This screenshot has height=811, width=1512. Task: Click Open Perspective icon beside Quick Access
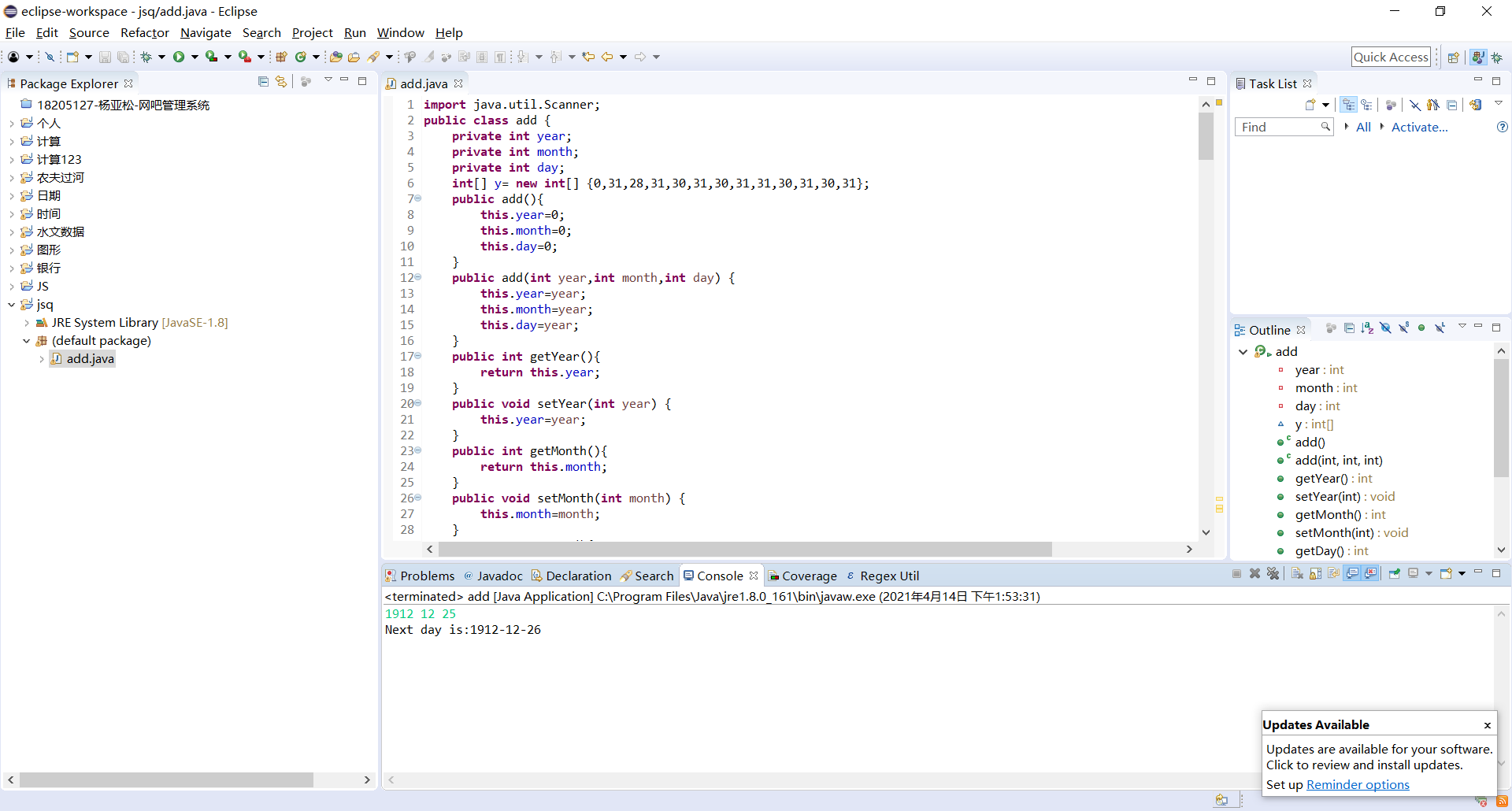(1454, 57)
